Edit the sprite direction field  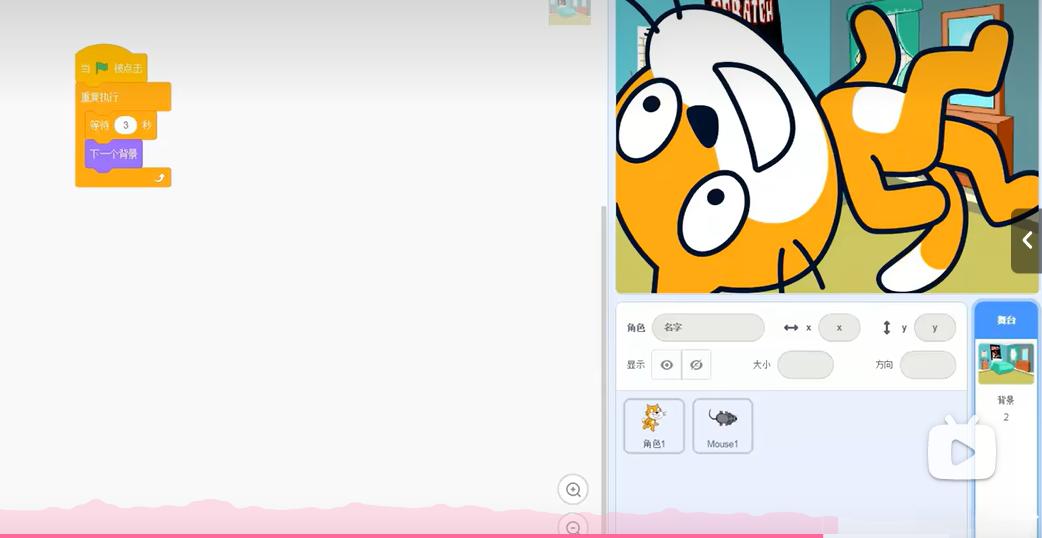(x=928, y=365)
